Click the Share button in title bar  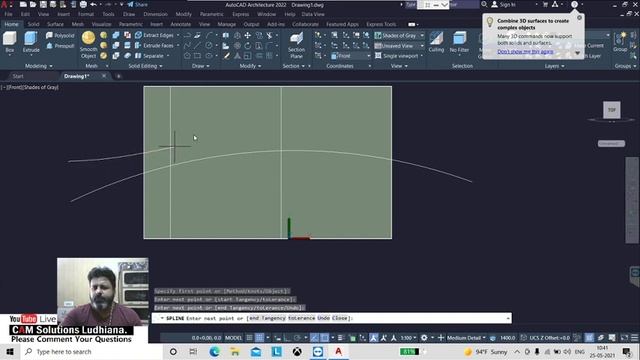click(x=138, y=4)
